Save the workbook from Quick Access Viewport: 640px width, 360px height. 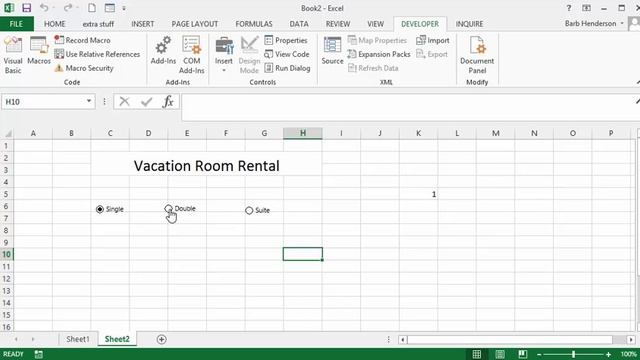pyautogui.click(x=27, y=8)
